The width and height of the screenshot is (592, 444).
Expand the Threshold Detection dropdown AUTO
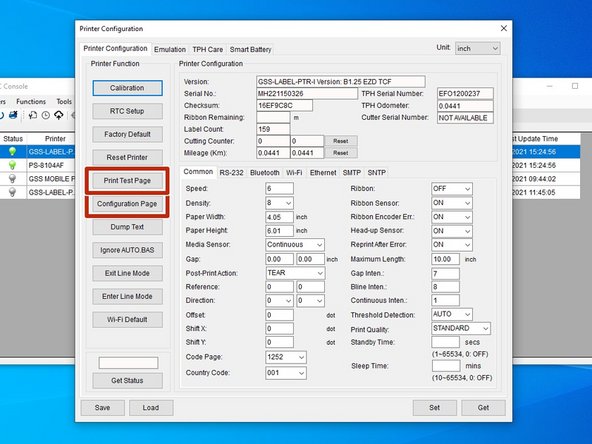point(452,314)
